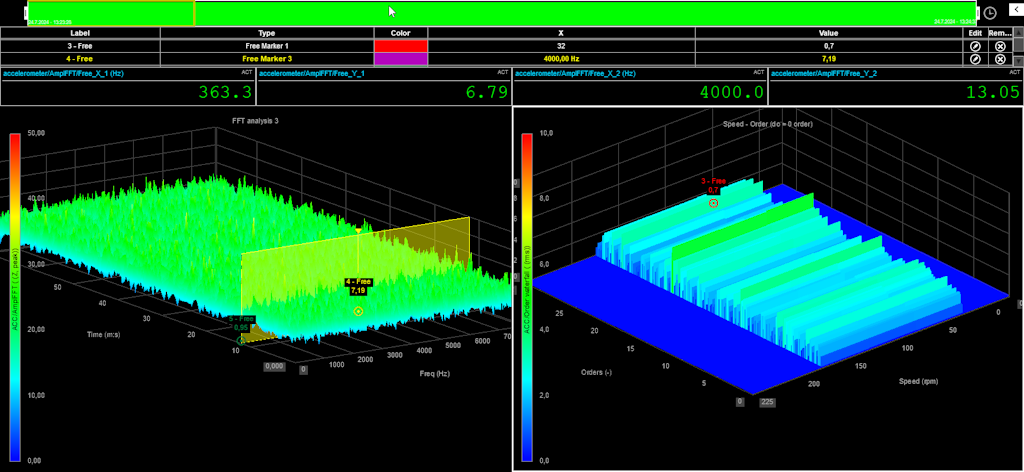Viewport: 1024px width, 472px height.
Task: Click the red '3 - Free' marker in order graph
Action: (x=714, y=203)
